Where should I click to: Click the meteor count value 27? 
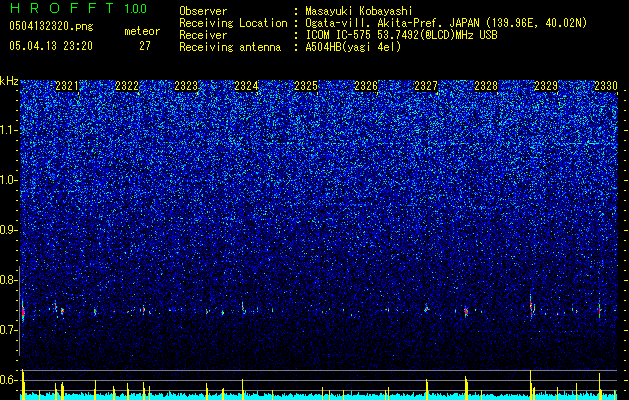[145, 46]
